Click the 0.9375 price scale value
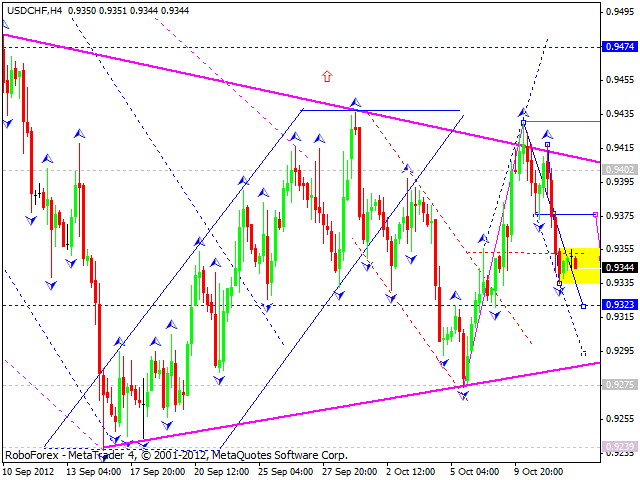Image resolution: width=640 pixels, height=480 pixels. pyautogui.click(x=620, y=215)
